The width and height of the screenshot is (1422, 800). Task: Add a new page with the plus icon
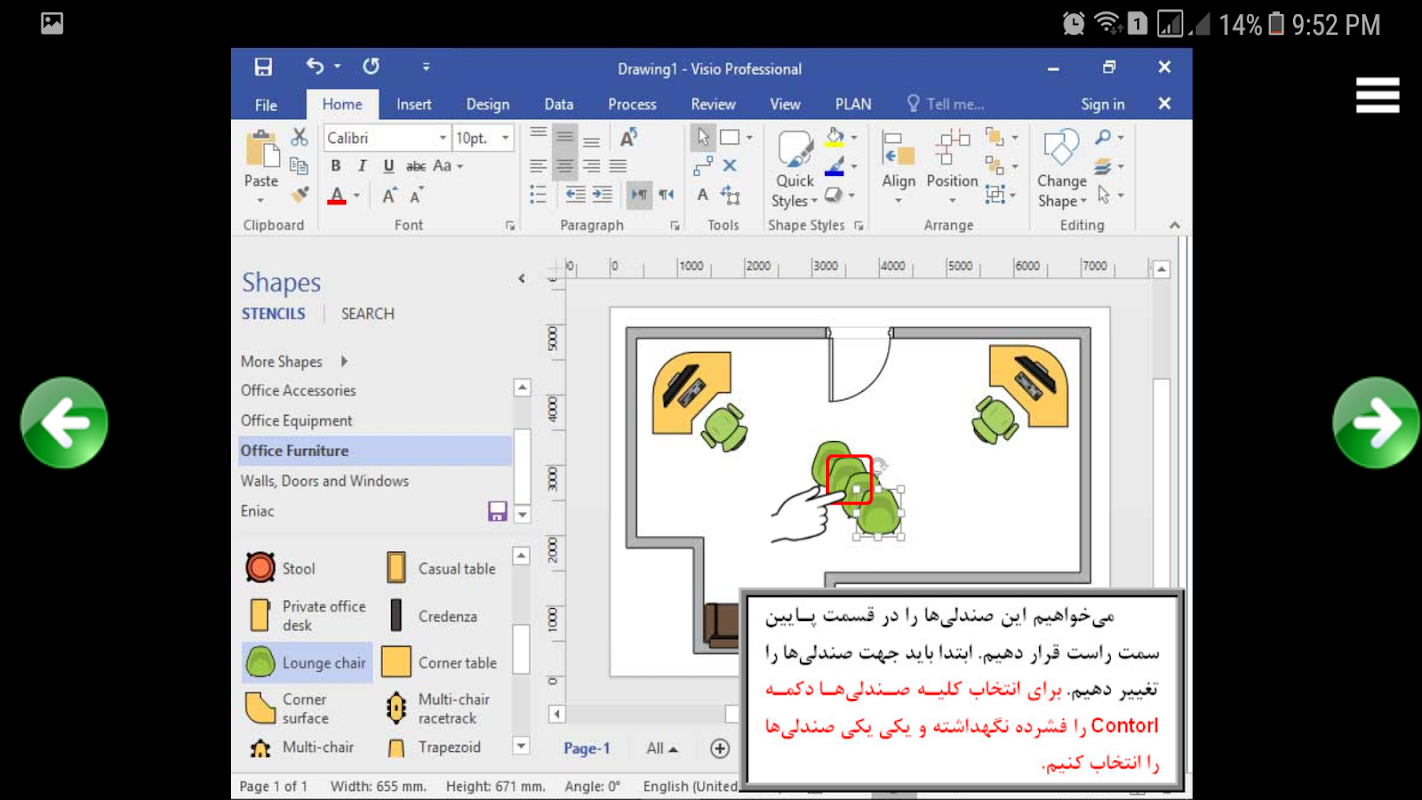point(719,748)
